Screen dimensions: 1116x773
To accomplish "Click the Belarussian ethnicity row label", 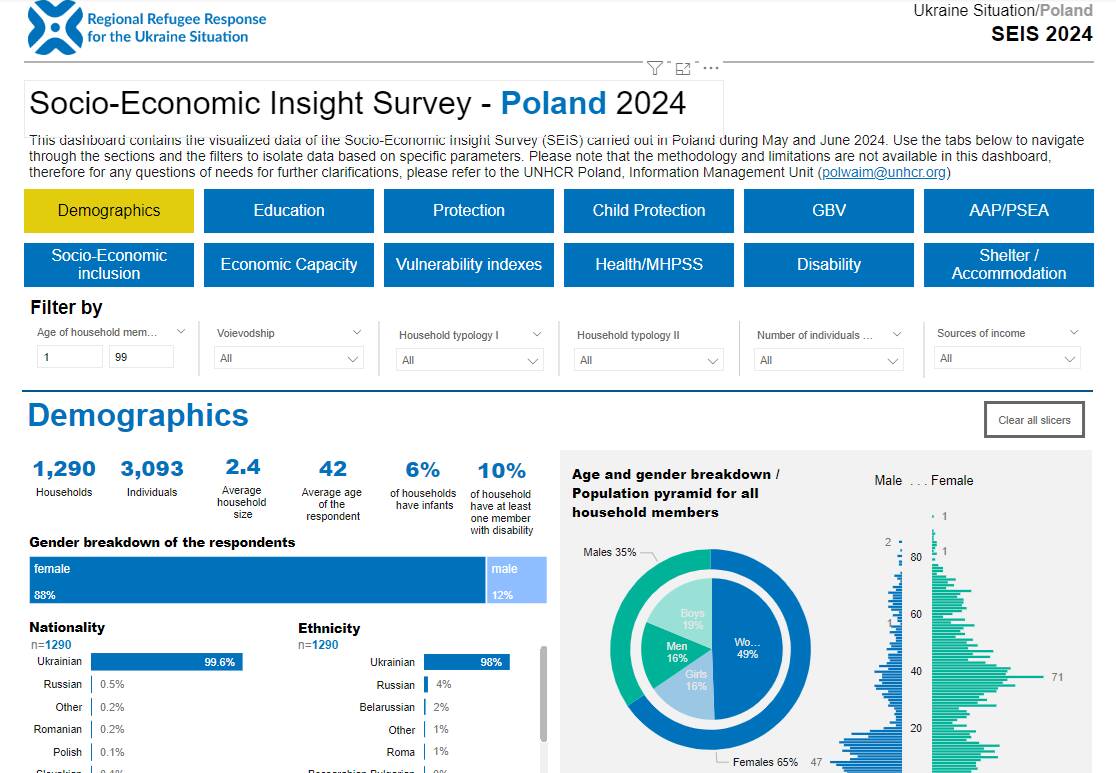I will click(387, 708).
